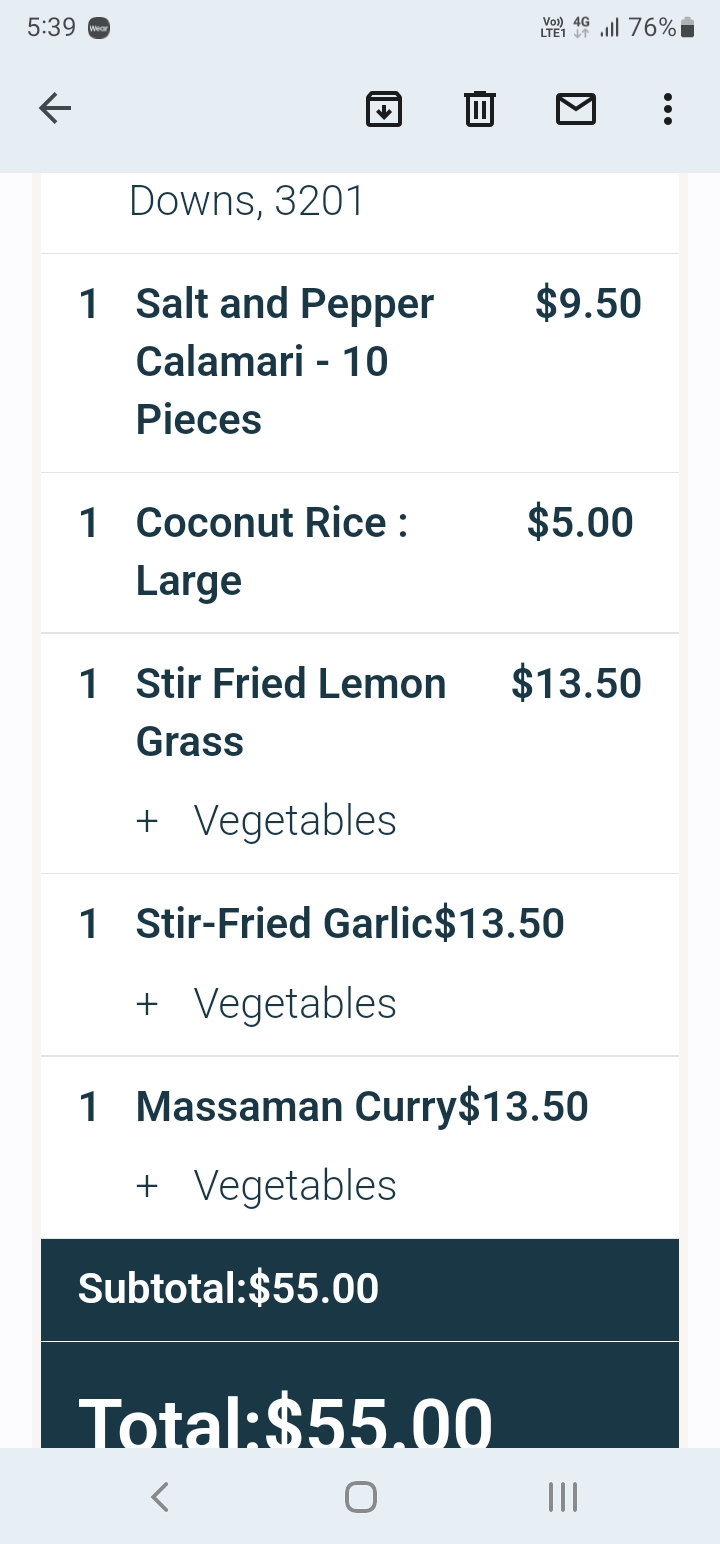Tap the Downs, 3201 address text
720x1544 pixels.
coord(246,201)
